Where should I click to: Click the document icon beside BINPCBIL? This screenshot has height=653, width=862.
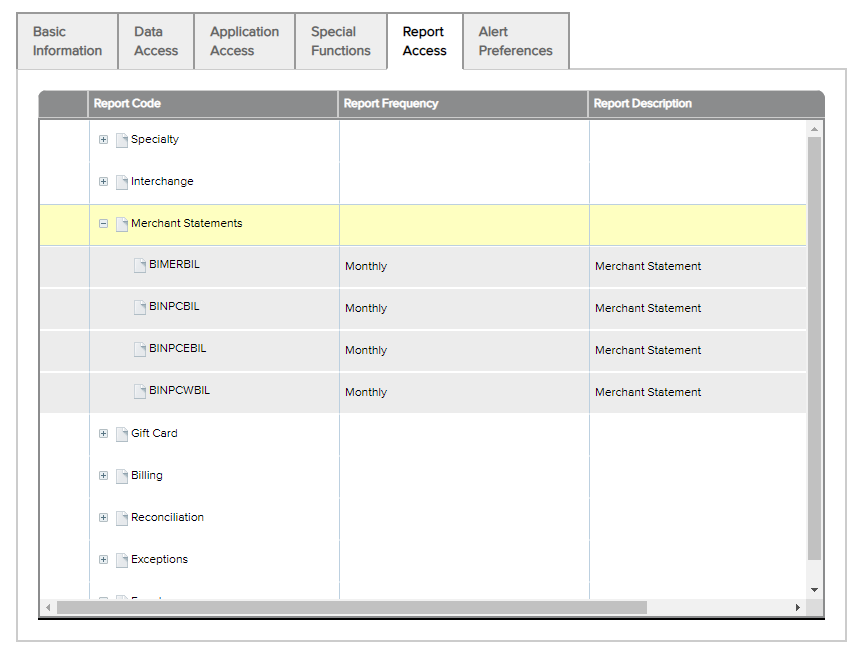click(x=140, y=308)
